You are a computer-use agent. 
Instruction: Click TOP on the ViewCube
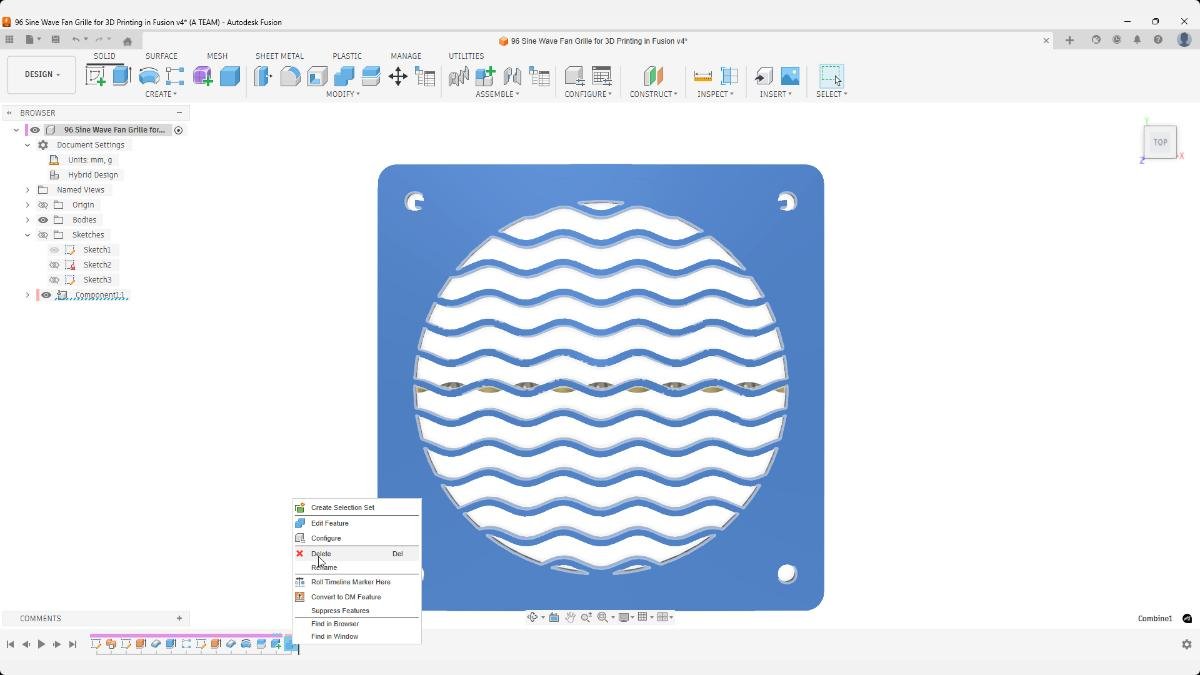1160,142
